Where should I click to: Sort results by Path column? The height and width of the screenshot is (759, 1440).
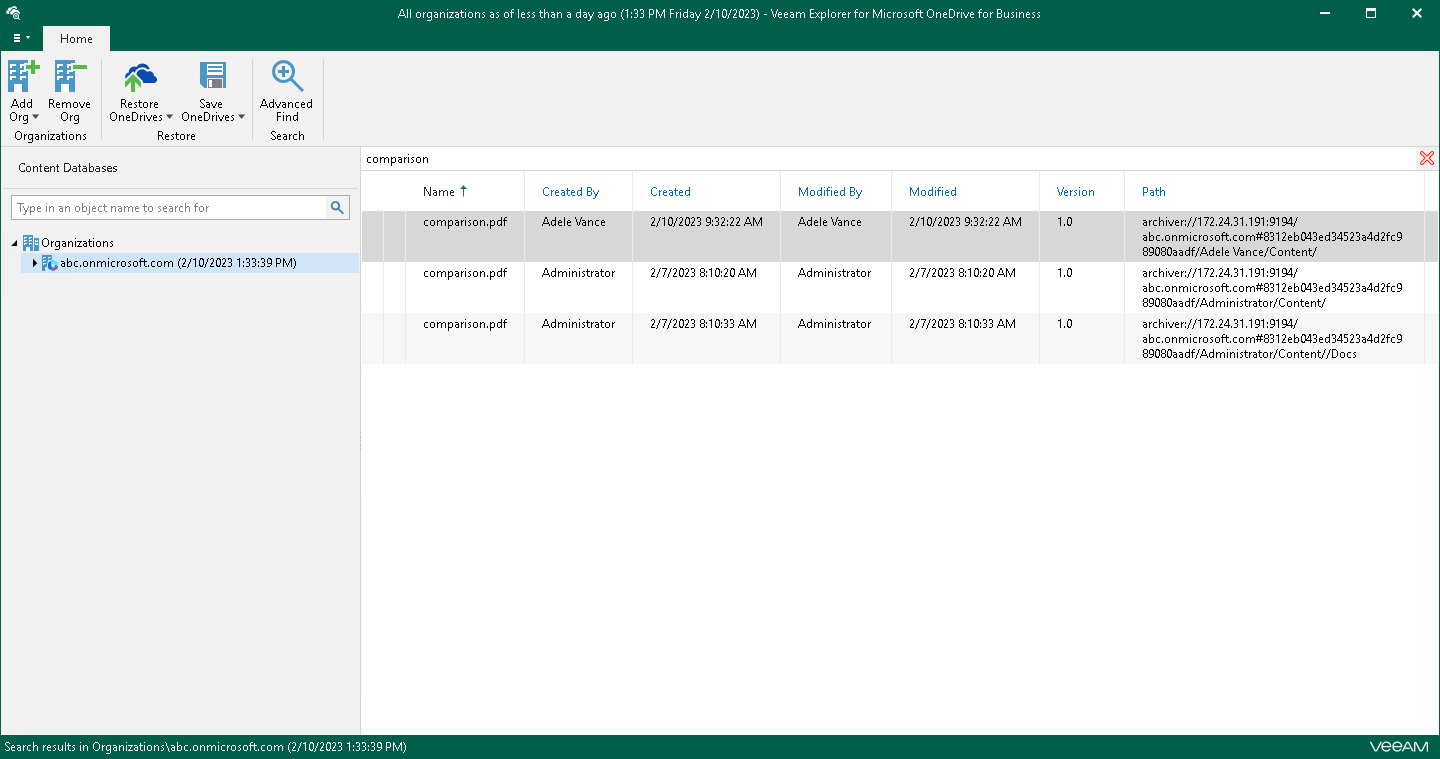click(x=1154, y=192)
